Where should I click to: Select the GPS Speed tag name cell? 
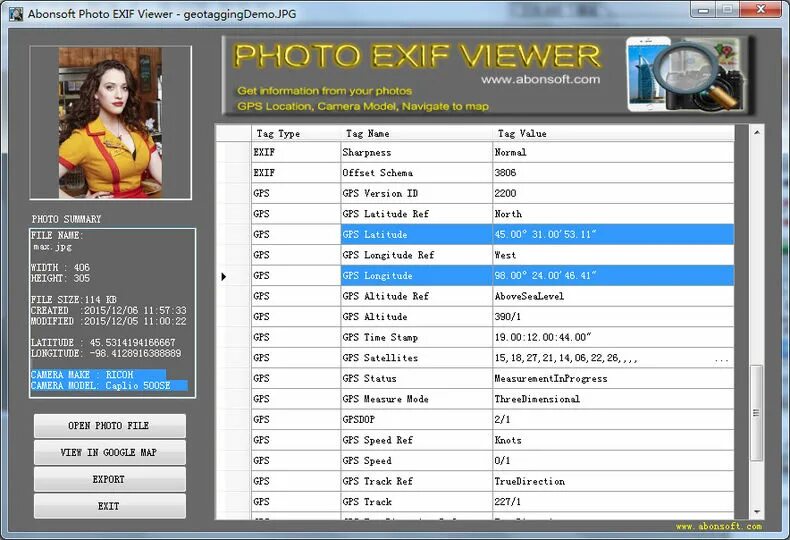417,461
